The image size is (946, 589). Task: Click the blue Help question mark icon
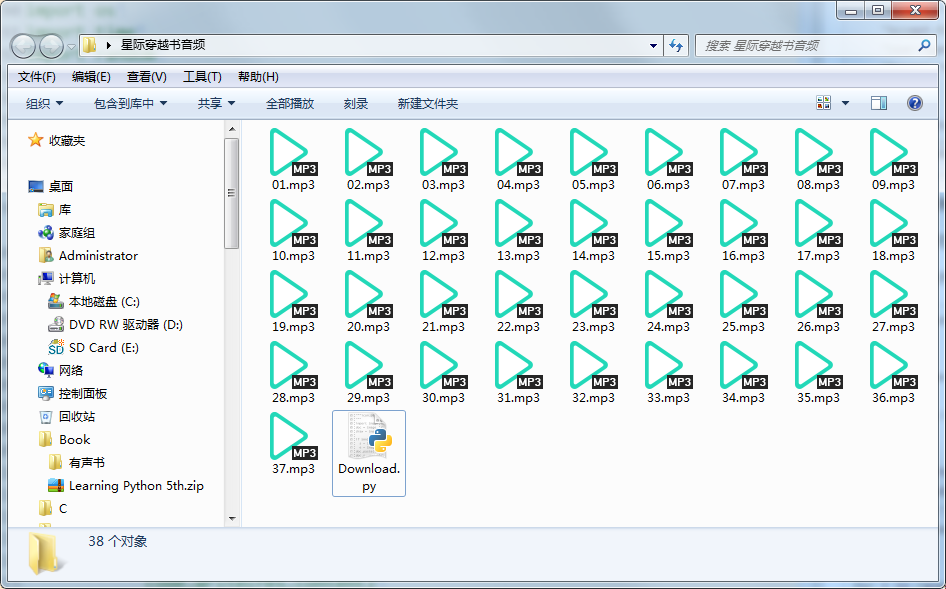(x=915, y=103)
